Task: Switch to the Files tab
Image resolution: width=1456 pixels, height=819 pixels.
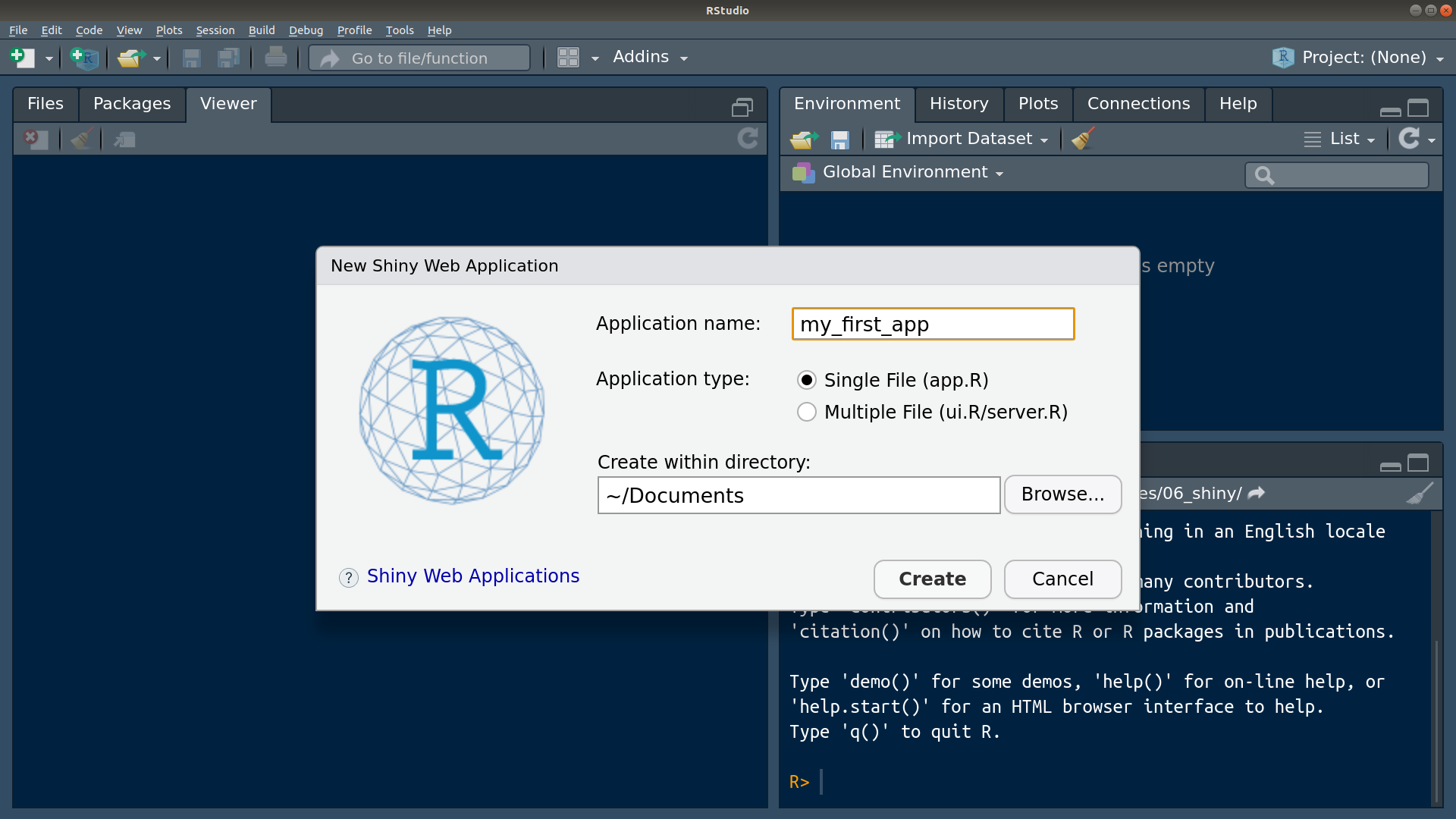Action: click(x=45, y=104)
